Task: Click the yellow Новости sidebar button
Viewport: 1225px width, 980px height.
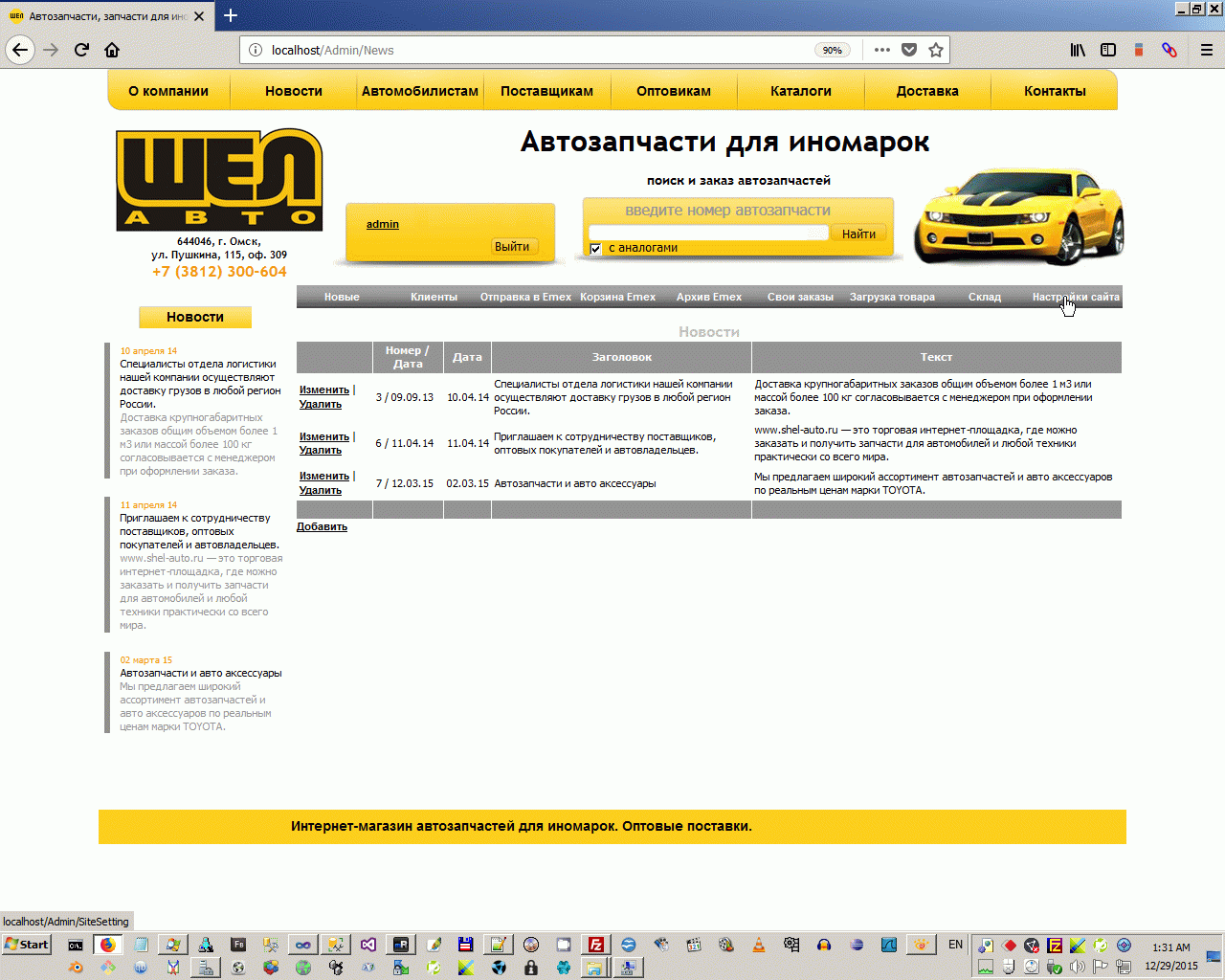Action: coord(195,317)
